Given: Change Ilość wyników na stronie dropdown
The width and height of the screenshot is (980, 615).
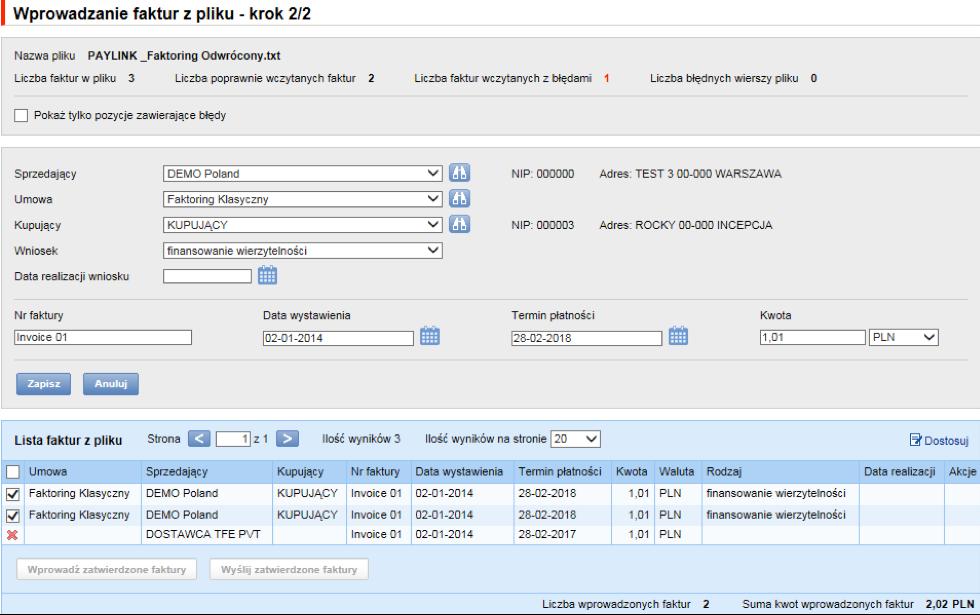Looking at the screenshot, I should click(x=576, y=439).
